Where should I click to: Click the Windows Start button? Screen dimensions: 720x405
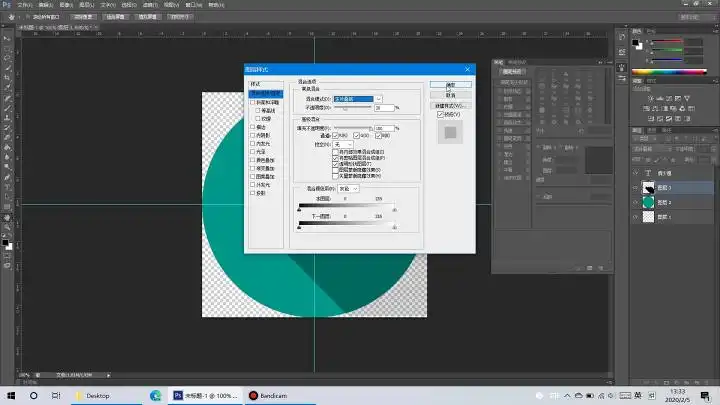coord(10,395)
